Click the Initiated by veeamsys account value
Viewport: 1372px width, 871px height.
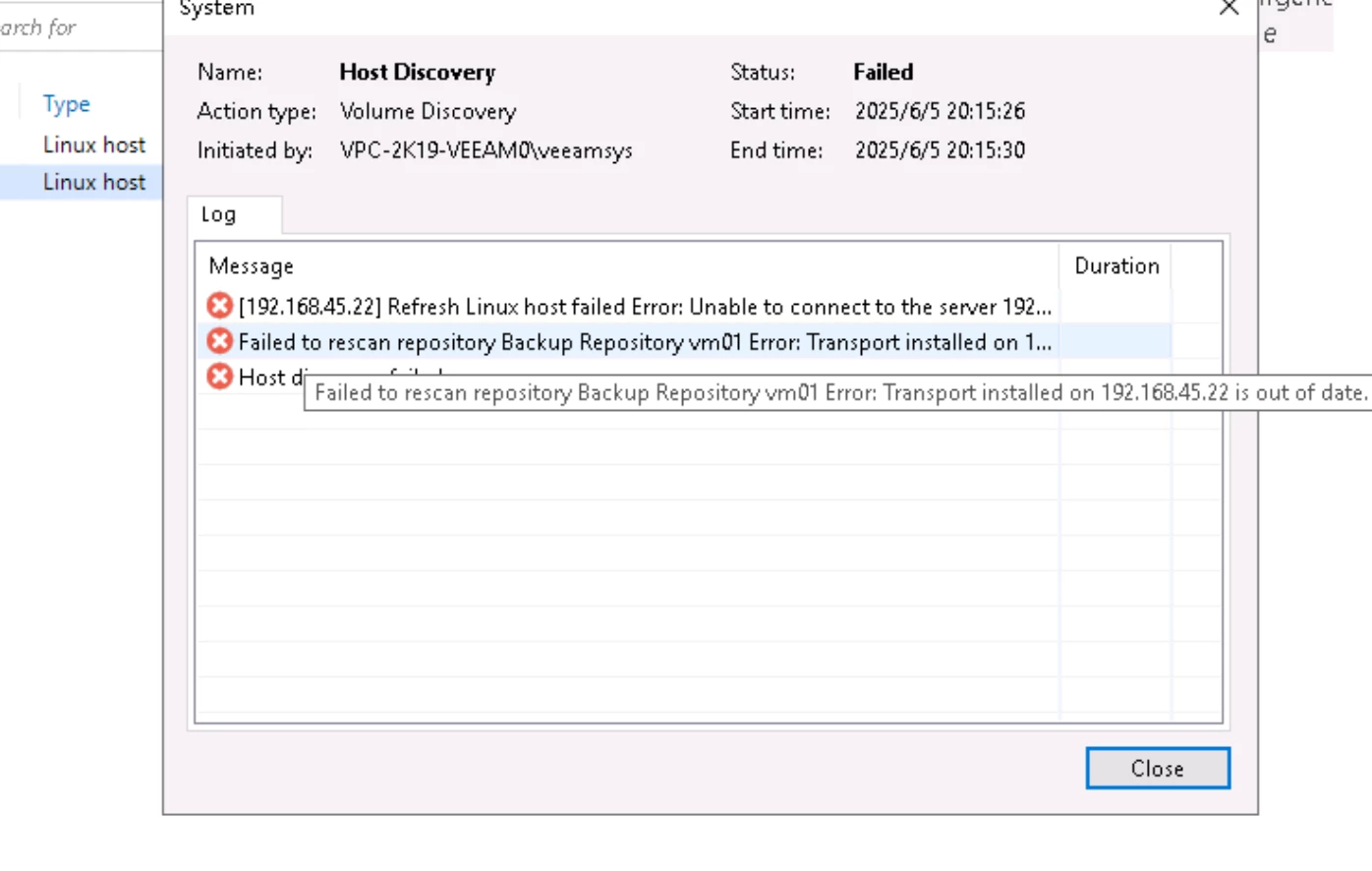tap(486, 149)
